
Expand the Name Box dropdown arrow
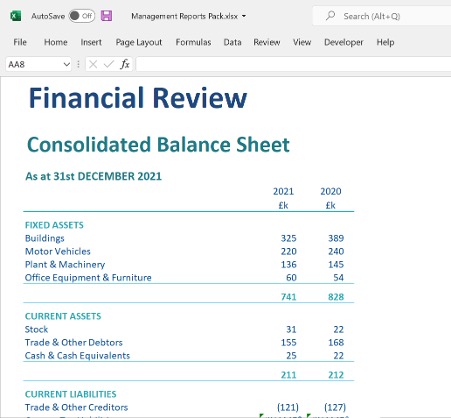click(67, 64)
